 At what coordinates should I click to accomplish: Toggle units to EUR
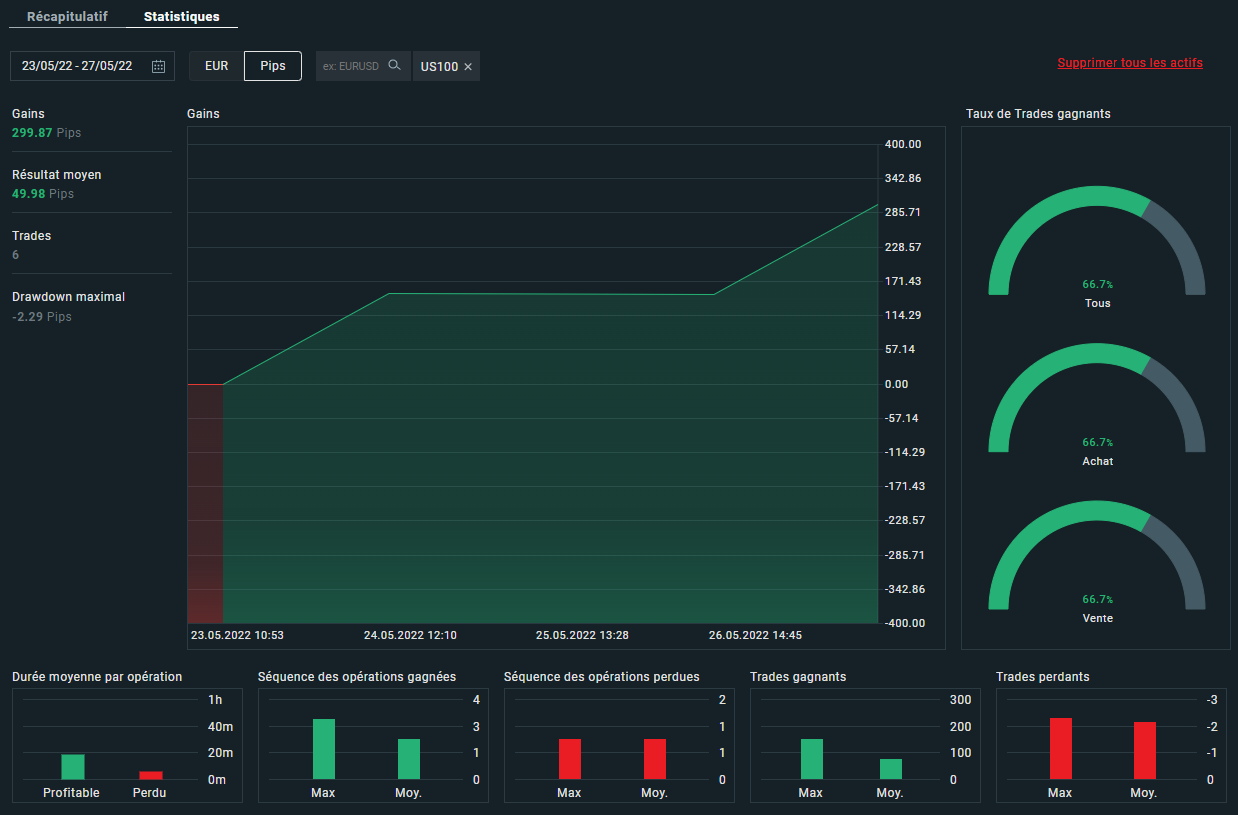click(x=216, y=66)
